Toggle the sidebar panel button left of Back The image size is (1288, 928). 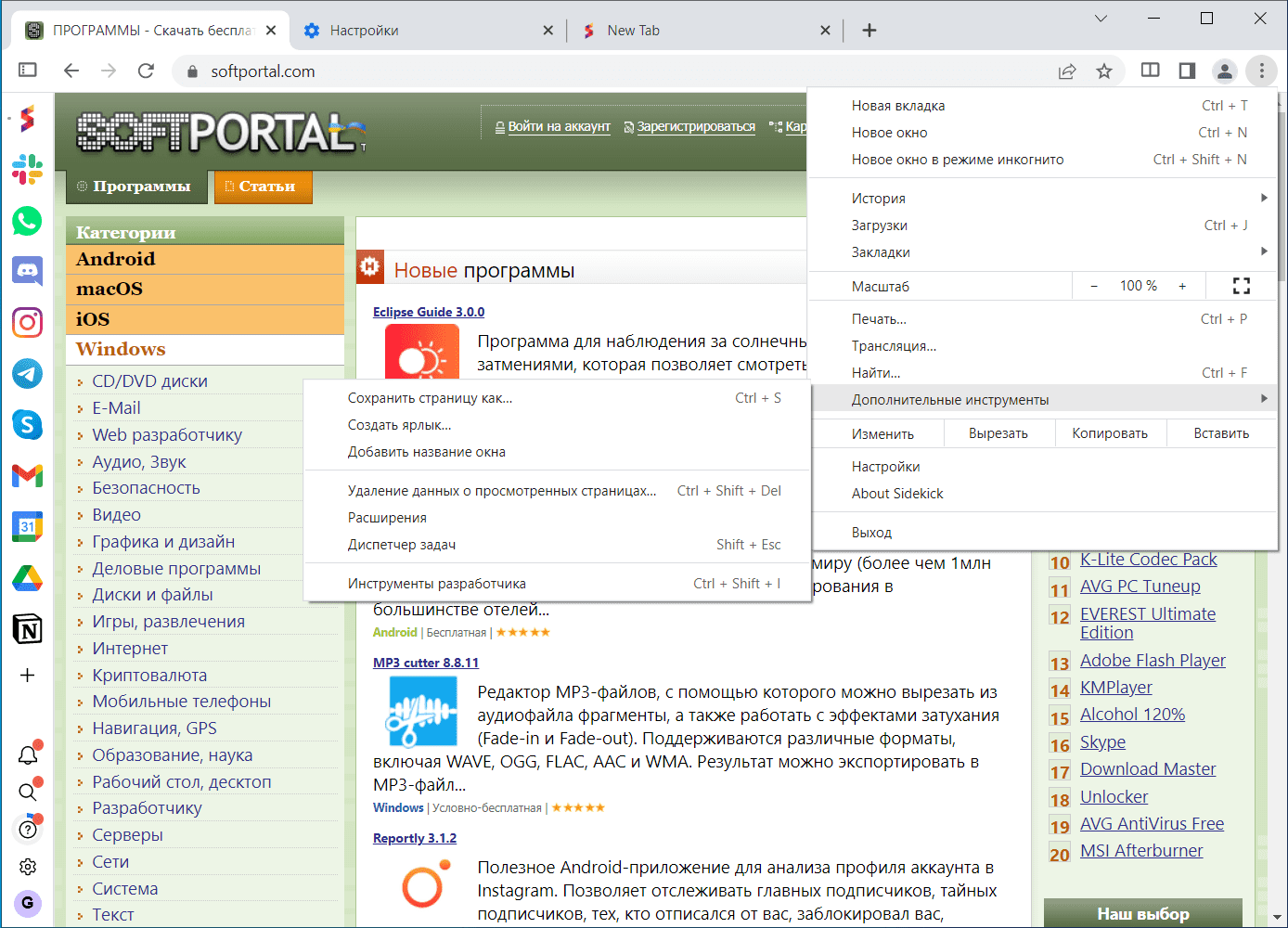pyautogui.click(x=28, y=71)
